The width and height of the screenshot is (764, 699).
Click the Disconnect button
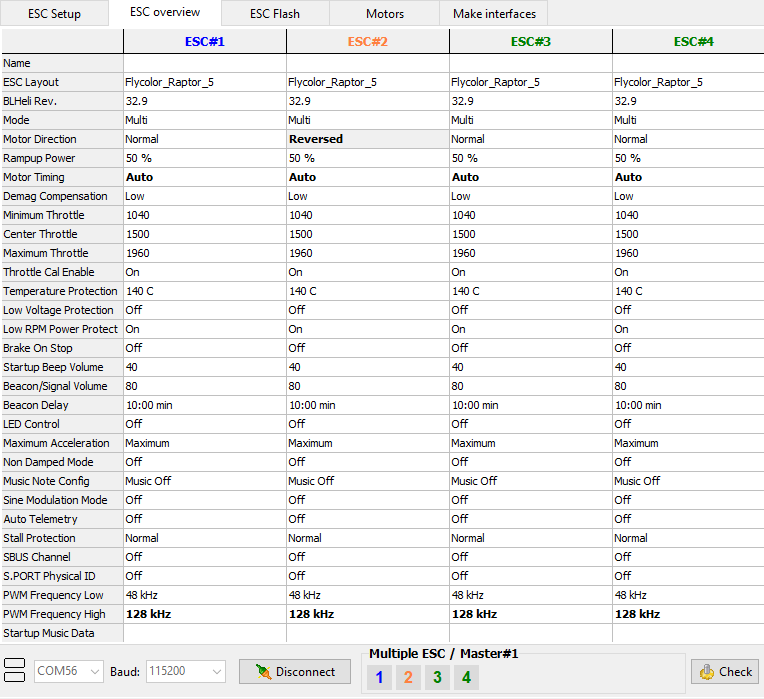[295, 672]
